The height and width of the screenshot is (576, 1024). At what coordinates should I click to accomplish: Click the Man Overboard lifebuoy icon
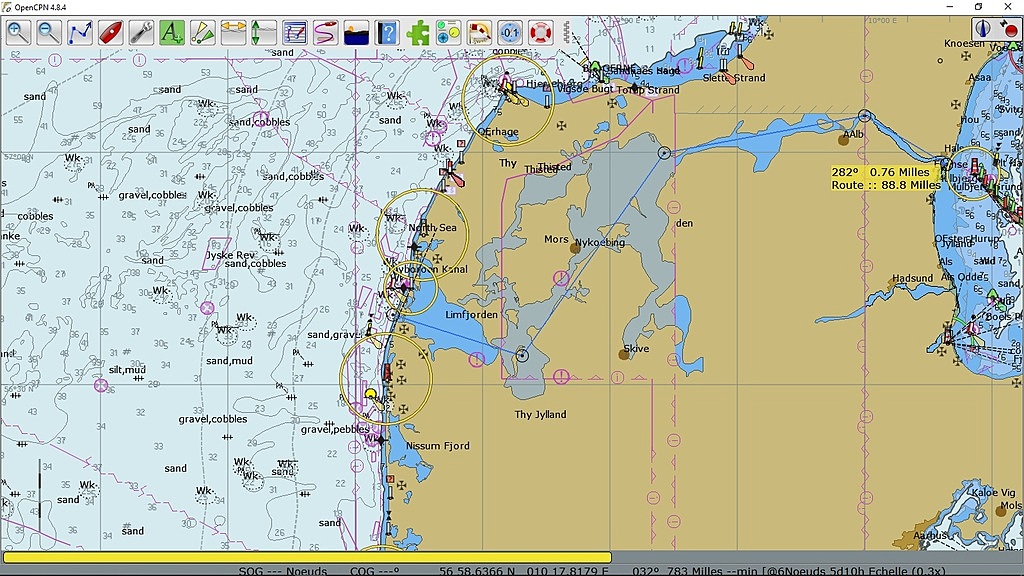point(540,32)
